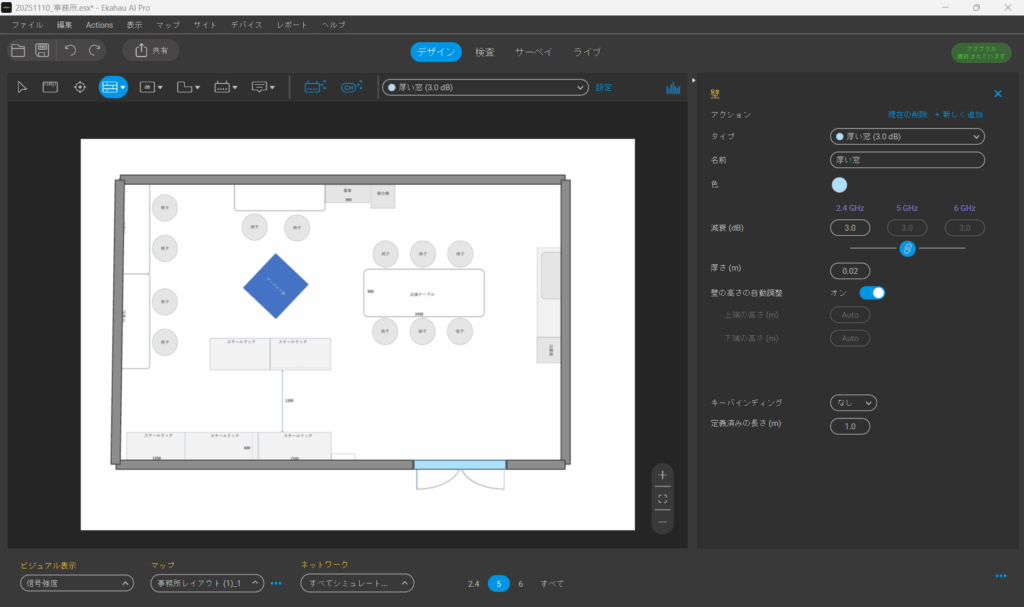Click the save project floppy icon
Image resolution: width=1024 pixels, height=607 pixels.
42,50
